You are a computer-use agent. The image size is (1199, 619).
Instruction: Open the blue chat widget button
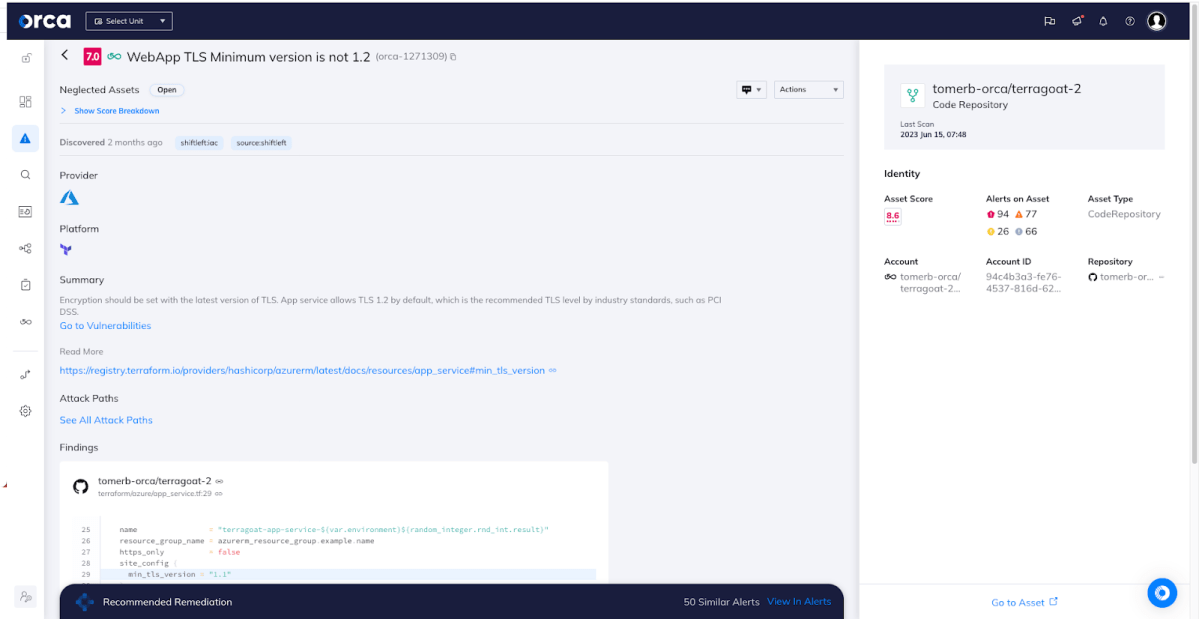coord(1162,593)
